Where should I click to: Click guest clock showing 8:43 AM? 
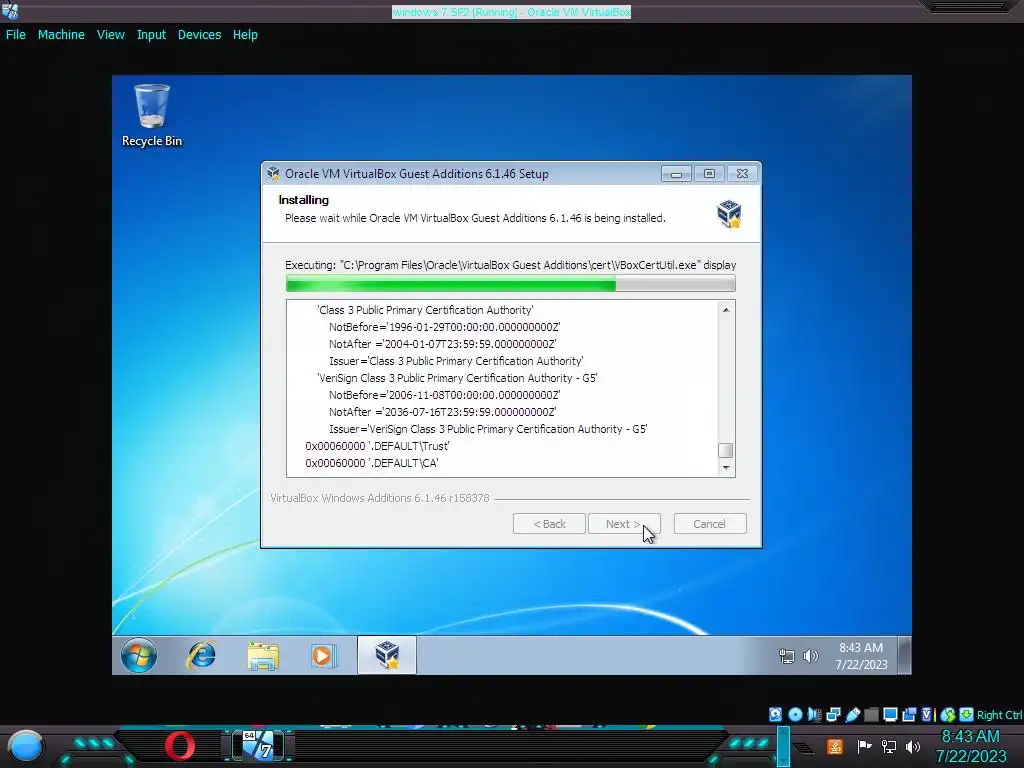point(861,656)
